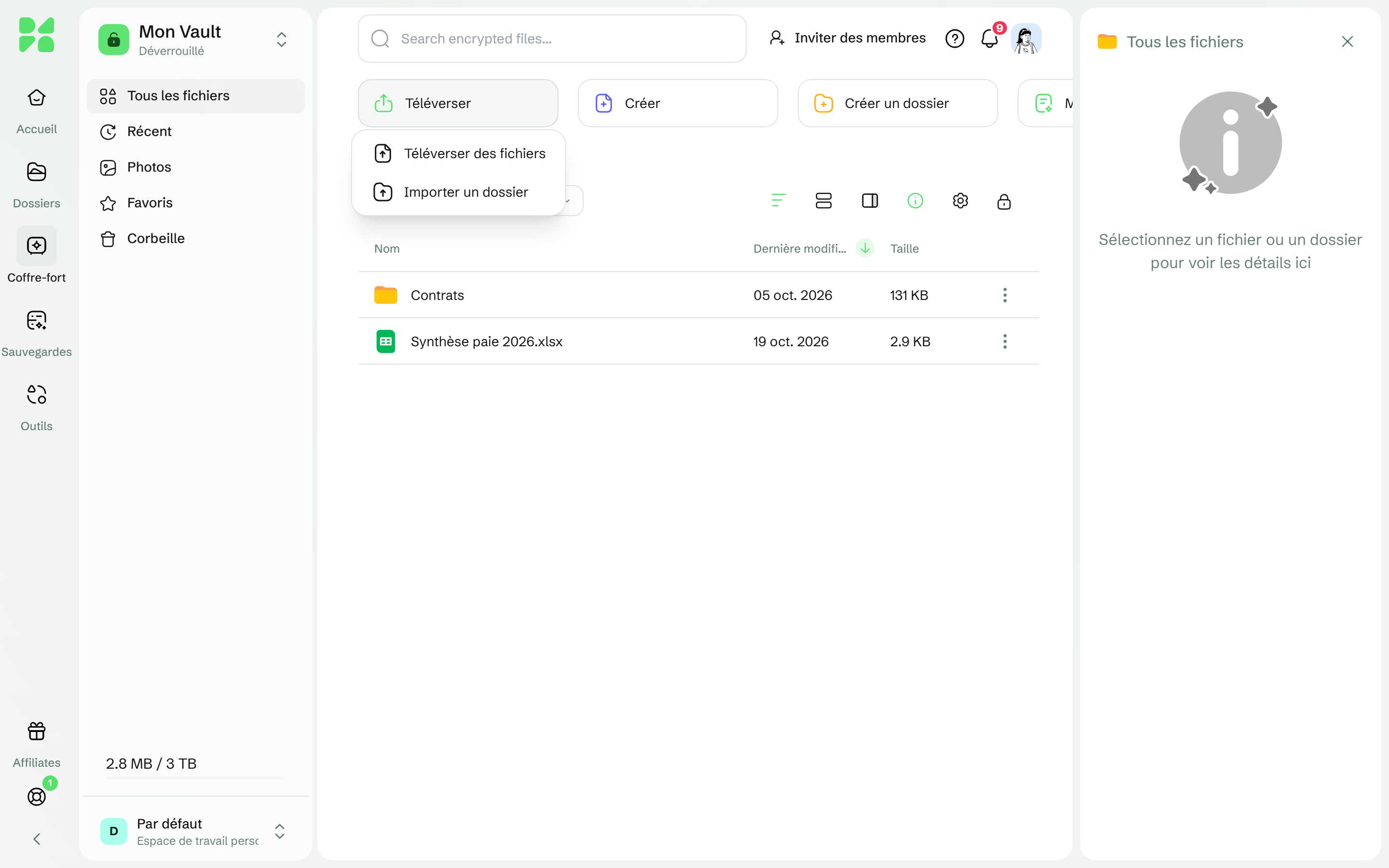Open the Photos section
The width and height of the screenshot is (1389, 868).
click(196, 167)
